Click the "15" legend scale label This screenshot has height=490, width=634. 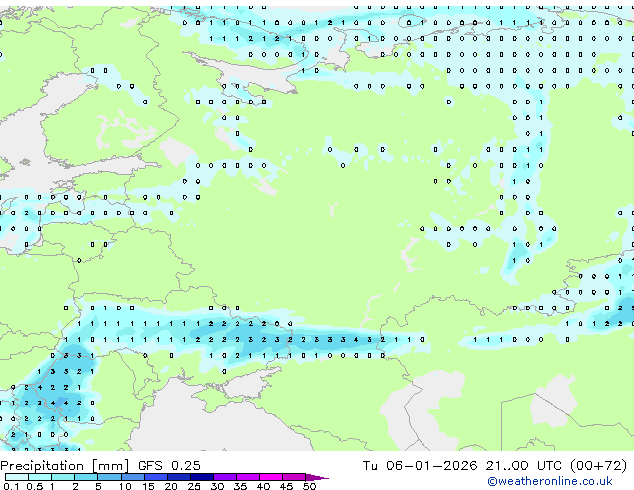148,486
